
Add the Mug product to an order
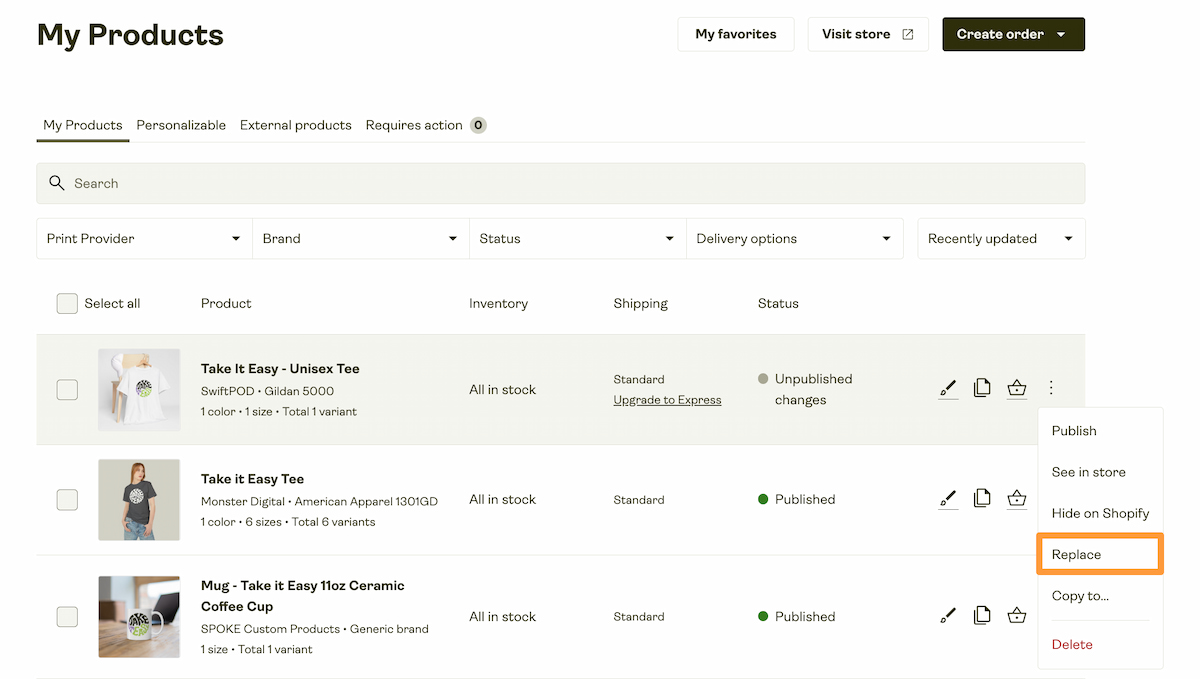pos(1017,615)
